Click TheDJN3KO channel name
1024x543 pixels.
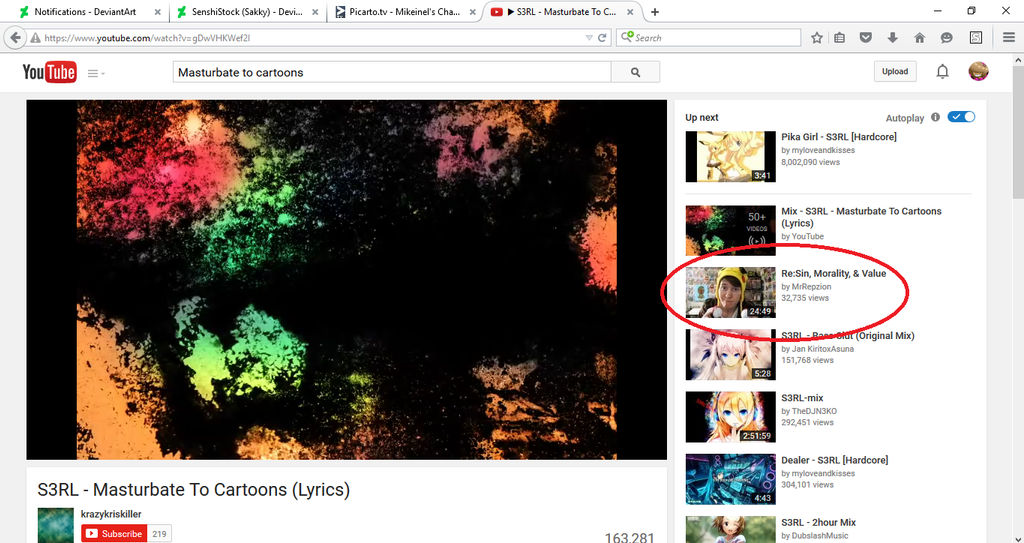814,411
